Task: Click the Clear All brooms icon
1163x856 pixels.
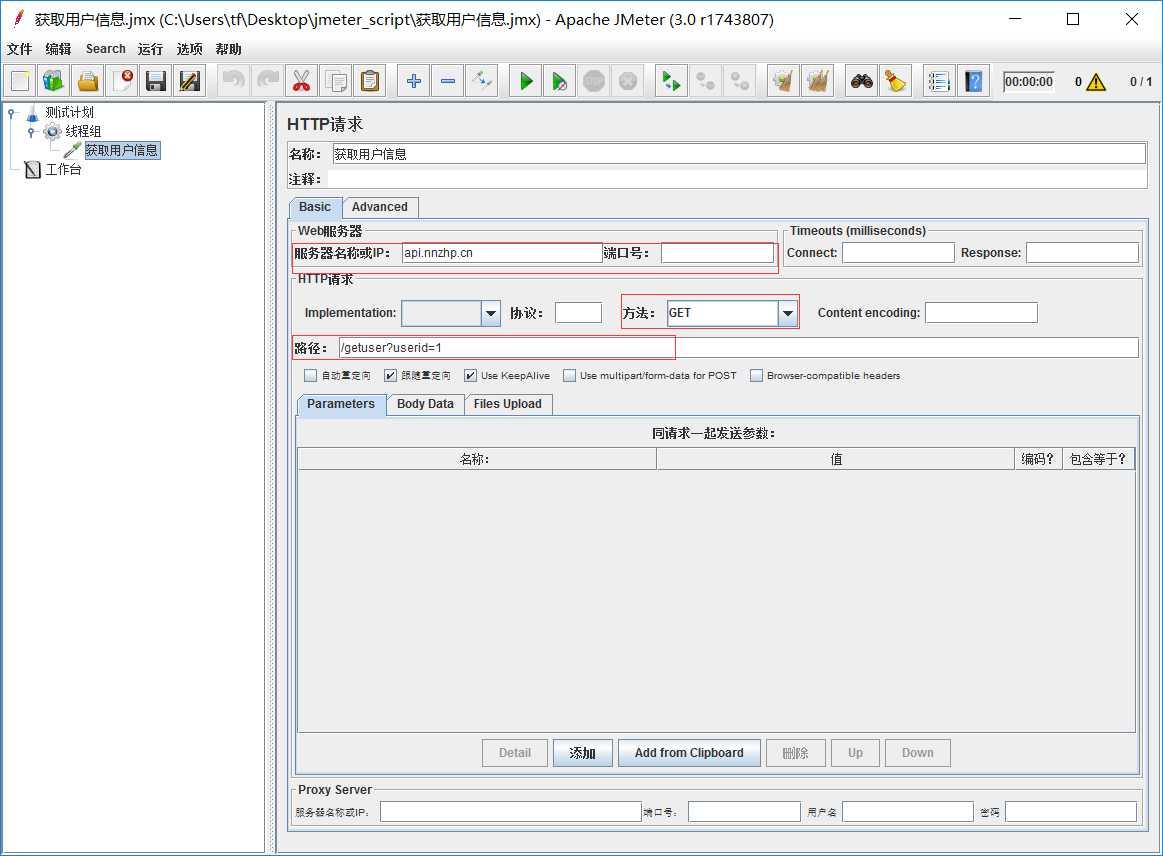Action: [x=817, y=81]
